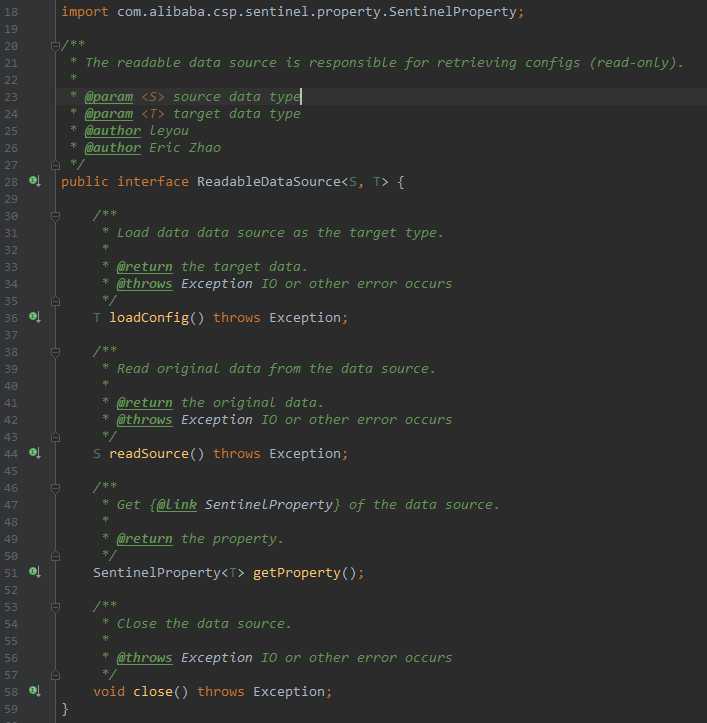Click line number 28 in the gutter

pyautogui.click(x=11, y=182)
